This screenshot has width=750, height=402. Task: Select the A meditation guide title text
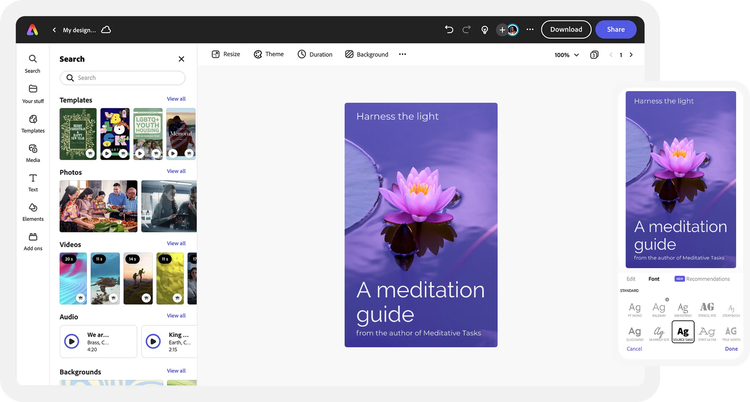pos(420,302)
